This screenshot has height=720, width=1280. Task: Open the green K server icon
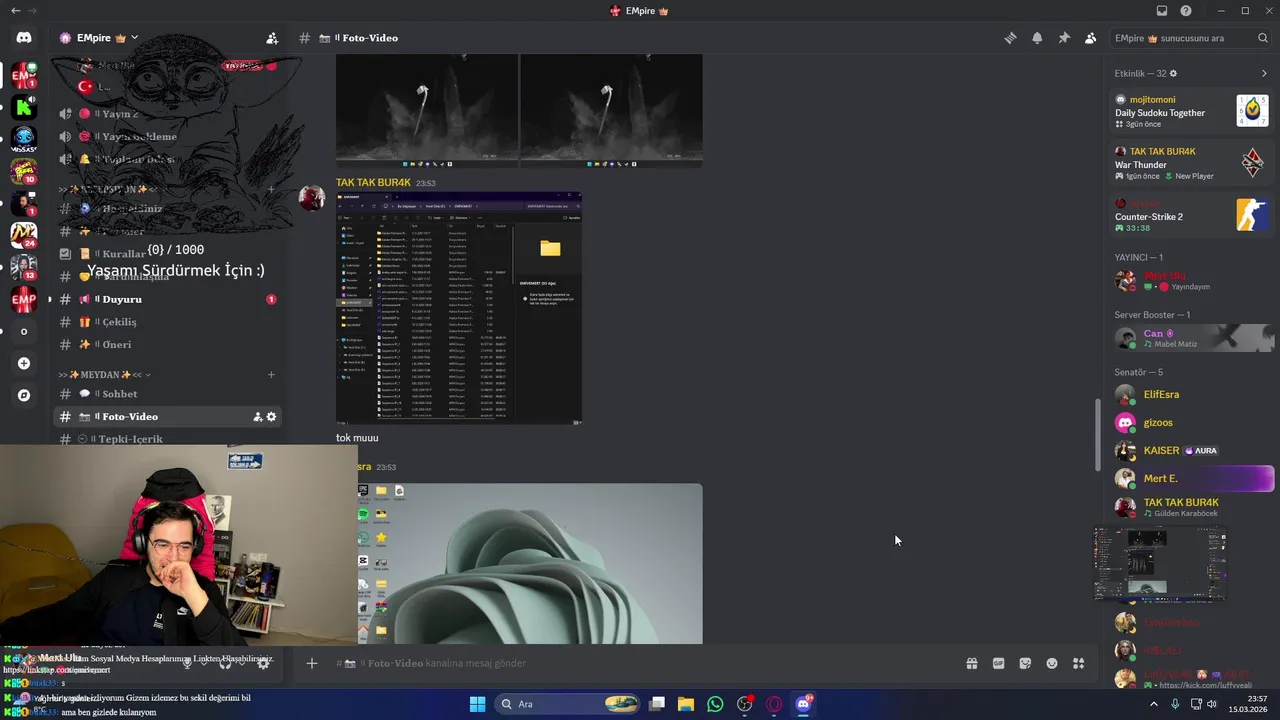24,105
